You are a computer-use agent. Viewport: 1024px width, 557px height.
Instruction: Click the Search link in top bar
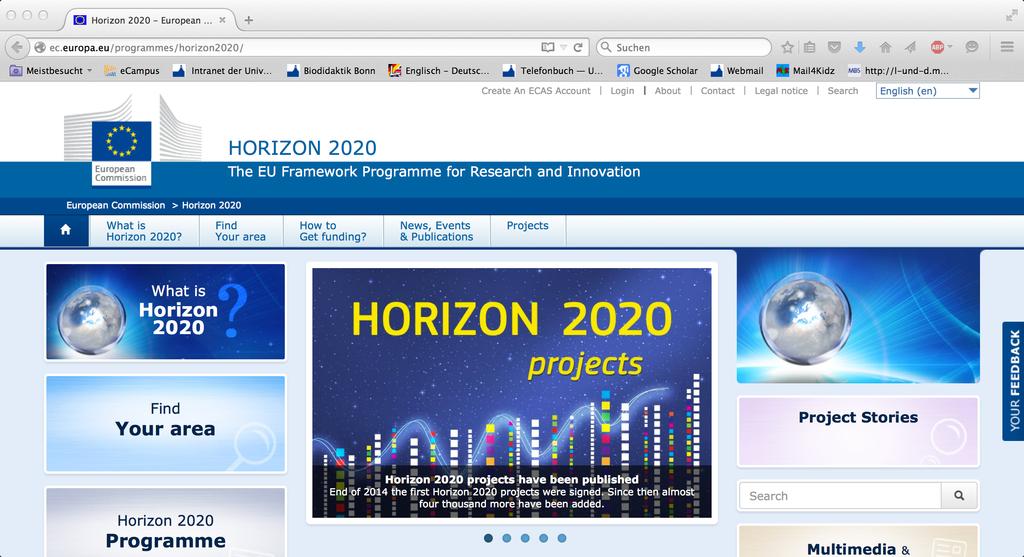pos(842,91)
